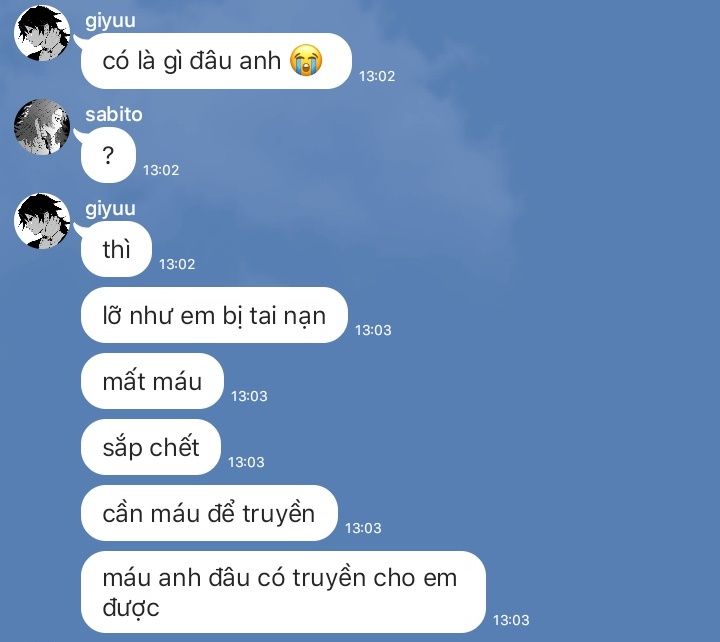Open sabito's profile picture
The height and width of the screenshot is (642, 720).
click(42, 127)
